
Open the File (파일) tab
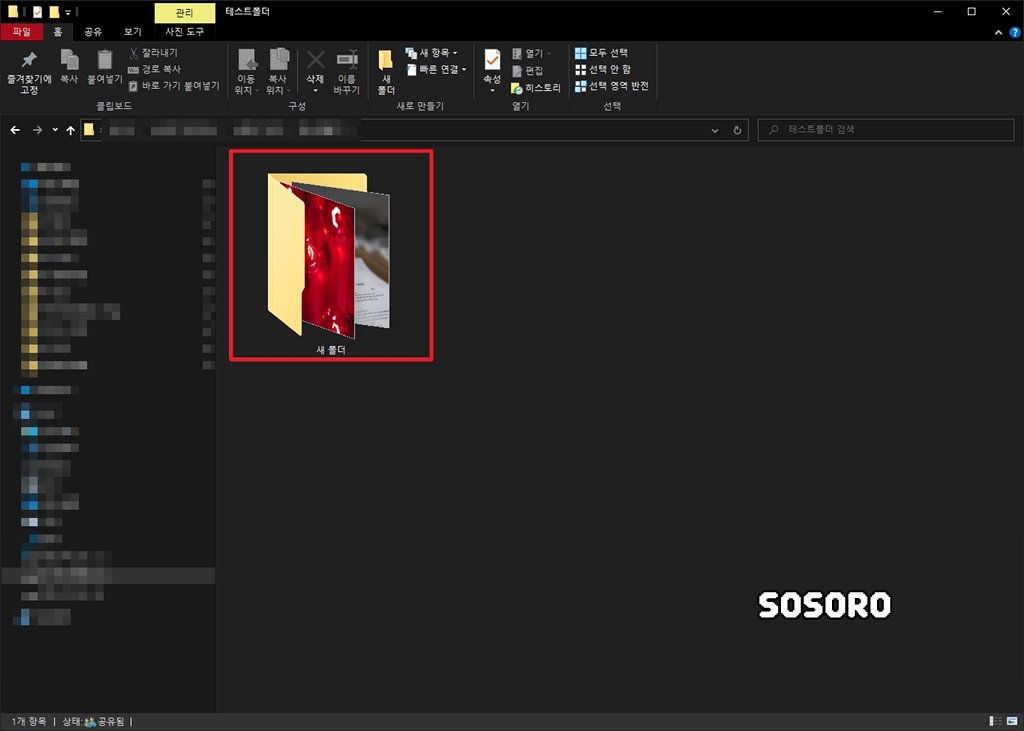click(22, 31)
